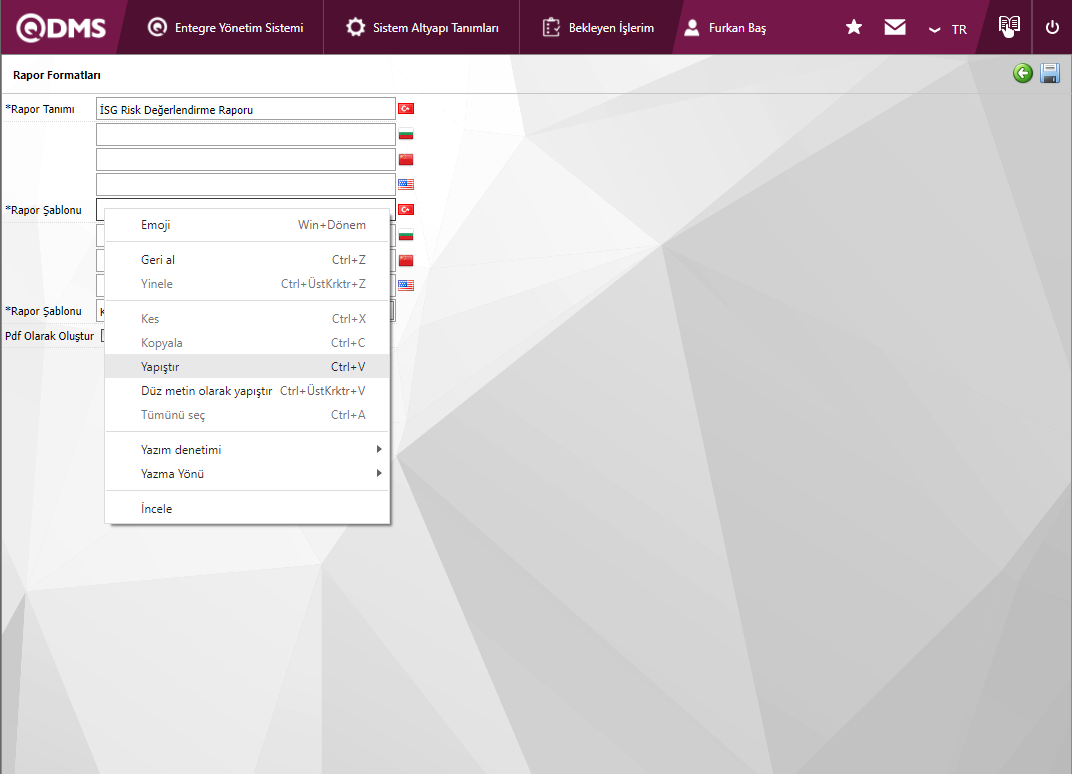Click the power logout icon

pyautogui.click(x=1052, y=27)
